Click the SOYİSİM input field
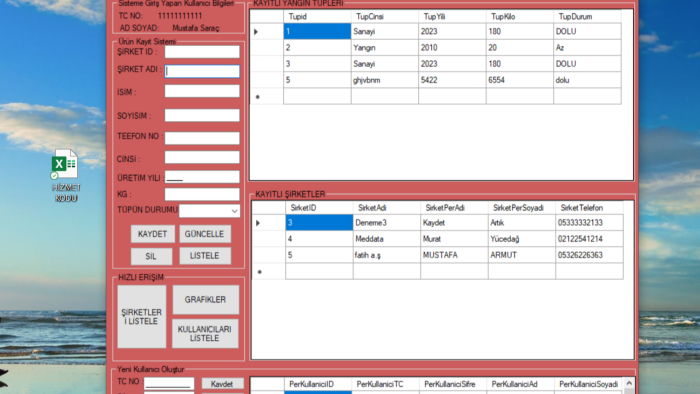The height and width of the screenshot is (394, 700). tap(202, 115)
